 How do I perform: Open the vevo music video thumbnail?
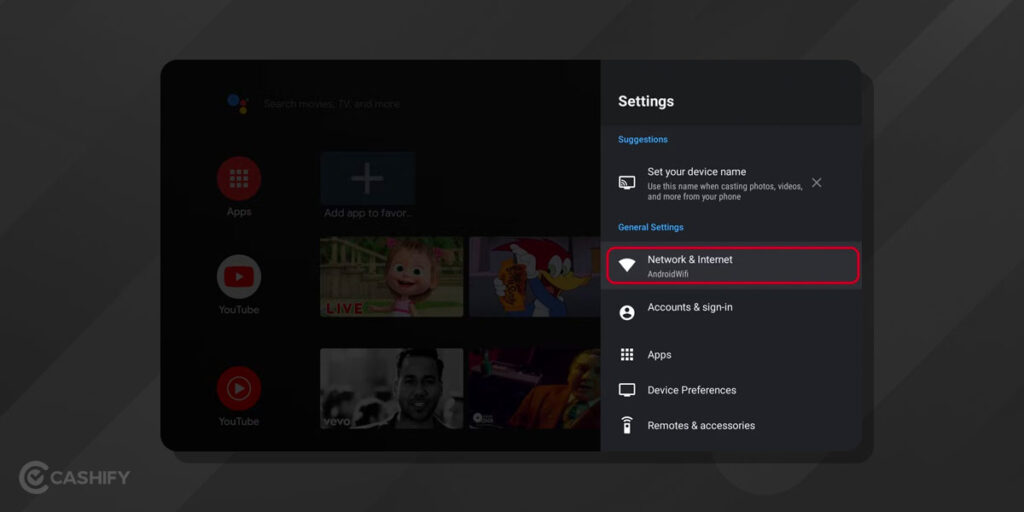391,388
